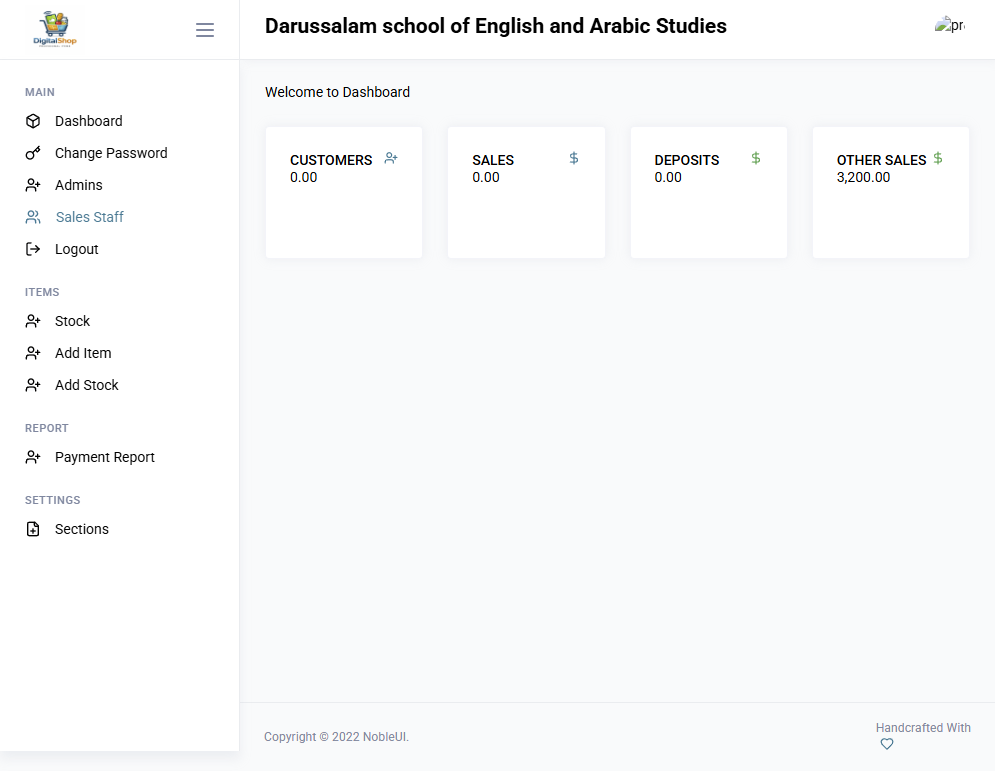The image size is (995, 771).
Task: Click the Change Password key icon
Action: pyautogui.click(x=33, y=153)
